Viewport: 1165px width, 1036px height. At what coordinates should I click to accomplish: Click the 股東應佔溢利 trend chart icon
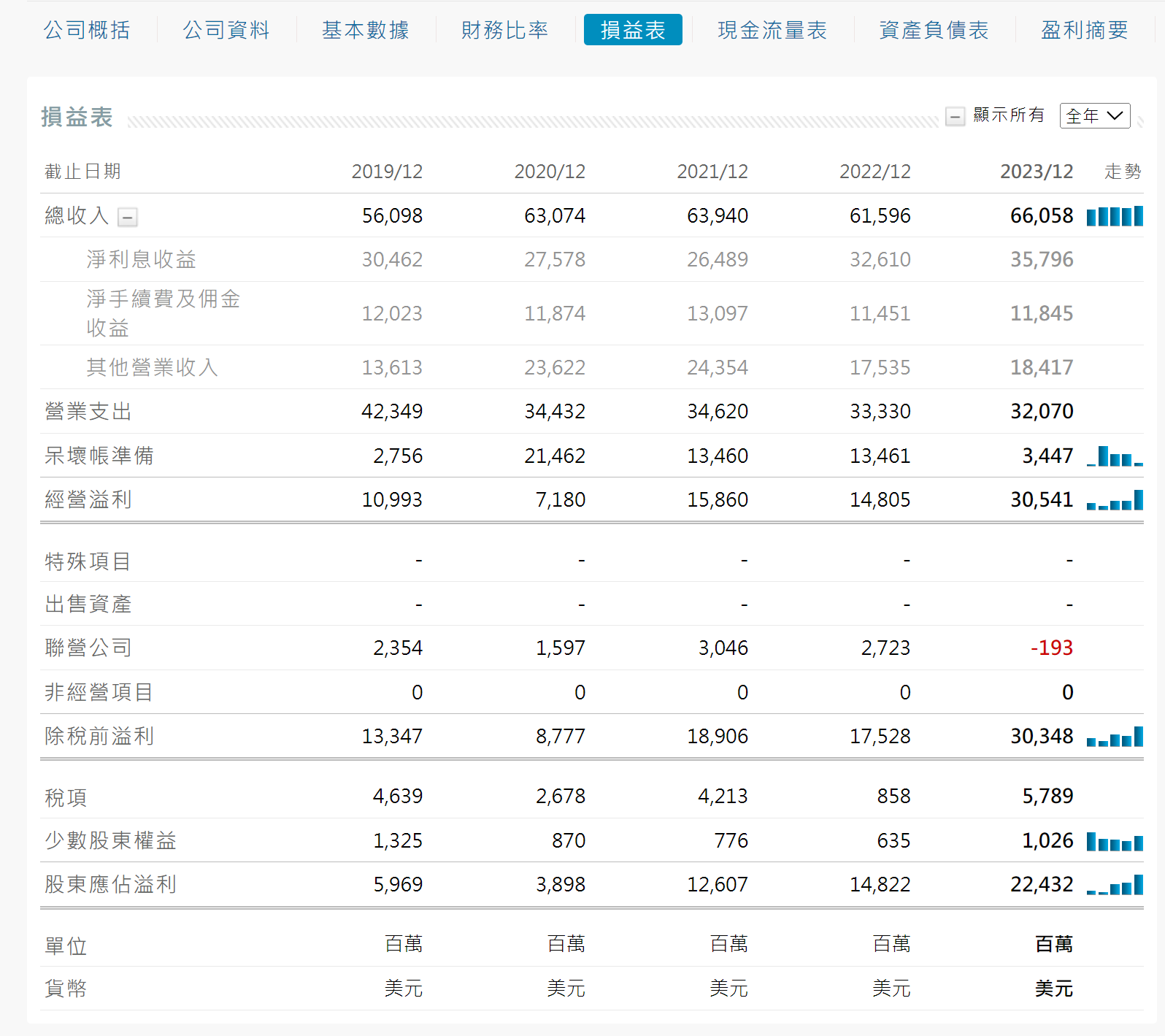(x=1115, y=886)
